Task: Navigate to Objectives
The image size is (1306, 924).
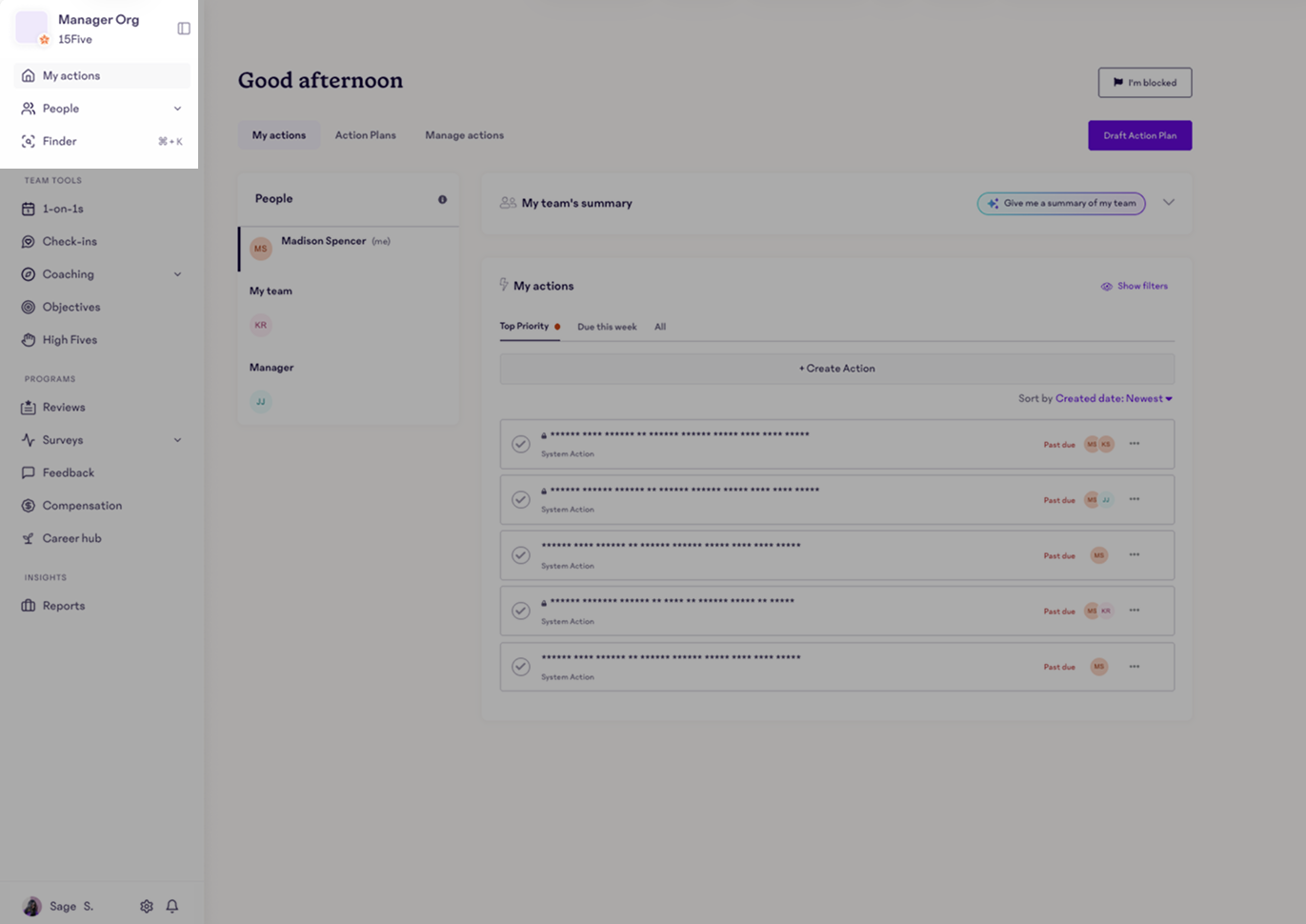Action: click(x=73, y=307)
